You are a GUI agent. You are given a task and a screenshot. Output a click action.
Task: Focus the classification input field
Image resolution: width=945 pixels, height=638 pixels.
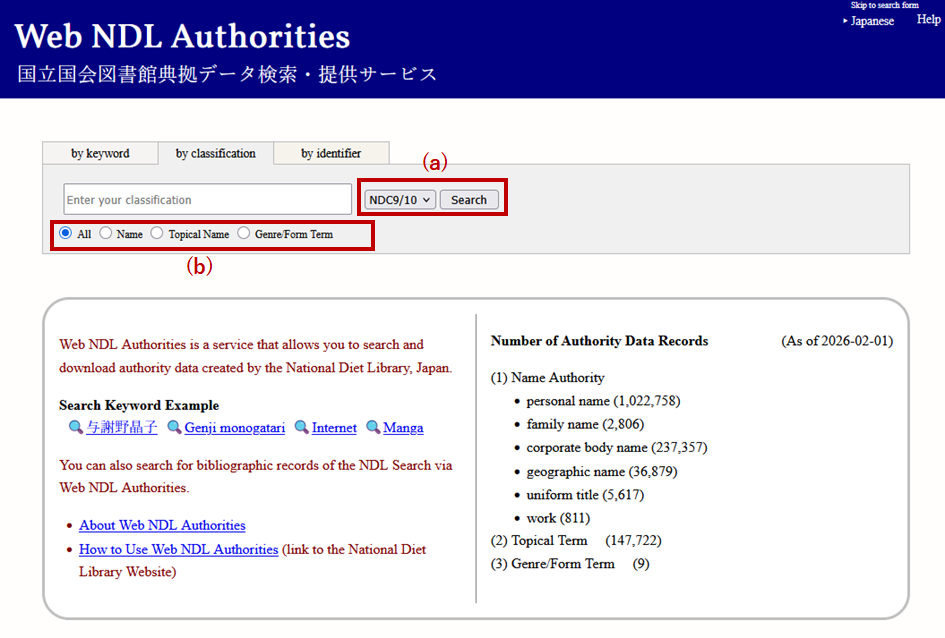(x=208, y=200)
